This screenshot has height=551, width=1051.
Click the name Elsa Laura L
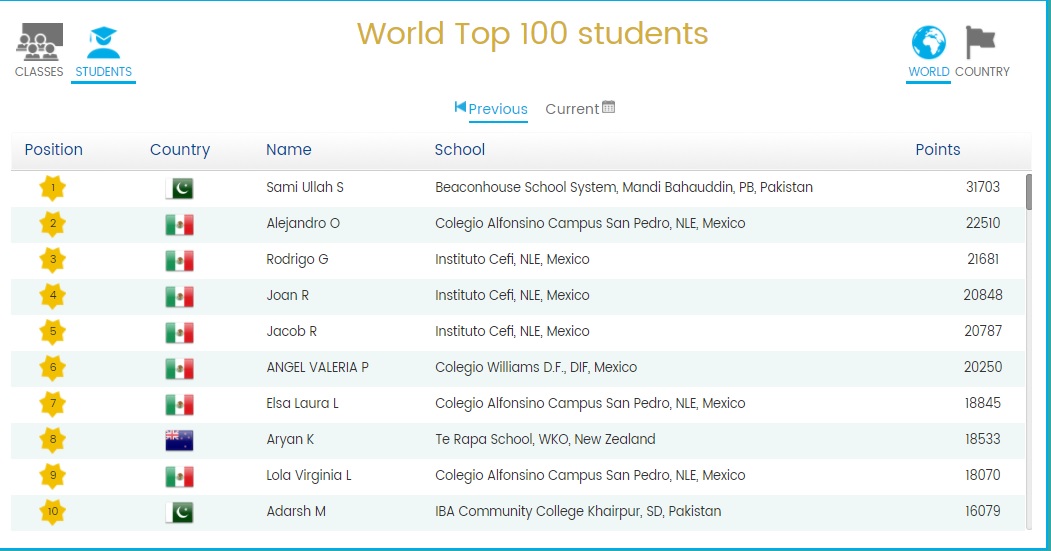302,403
